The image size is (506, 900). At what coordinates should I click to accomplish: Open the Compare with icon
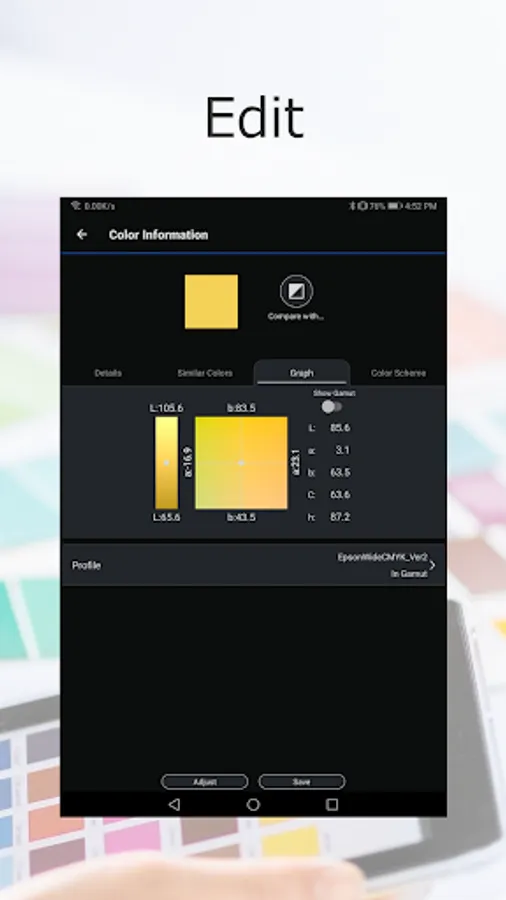(296, 291)
